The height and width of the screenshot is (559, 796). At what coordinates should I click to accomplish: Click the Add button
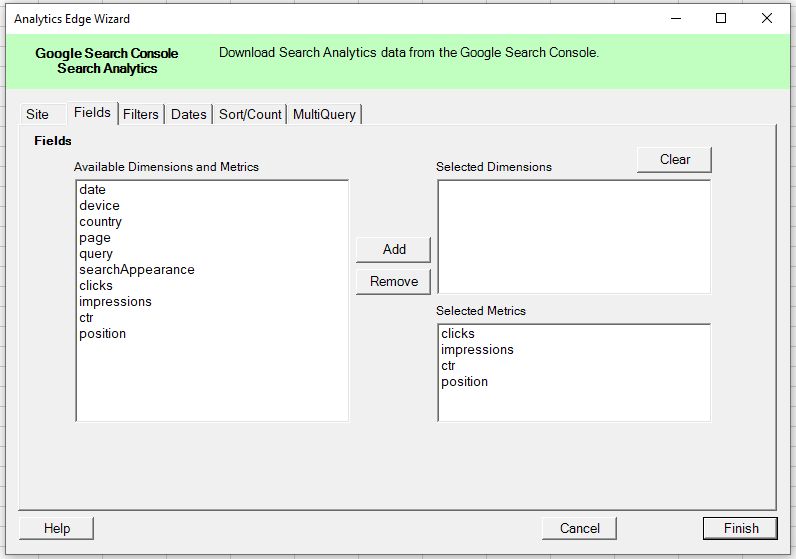[x=394, y=249]
